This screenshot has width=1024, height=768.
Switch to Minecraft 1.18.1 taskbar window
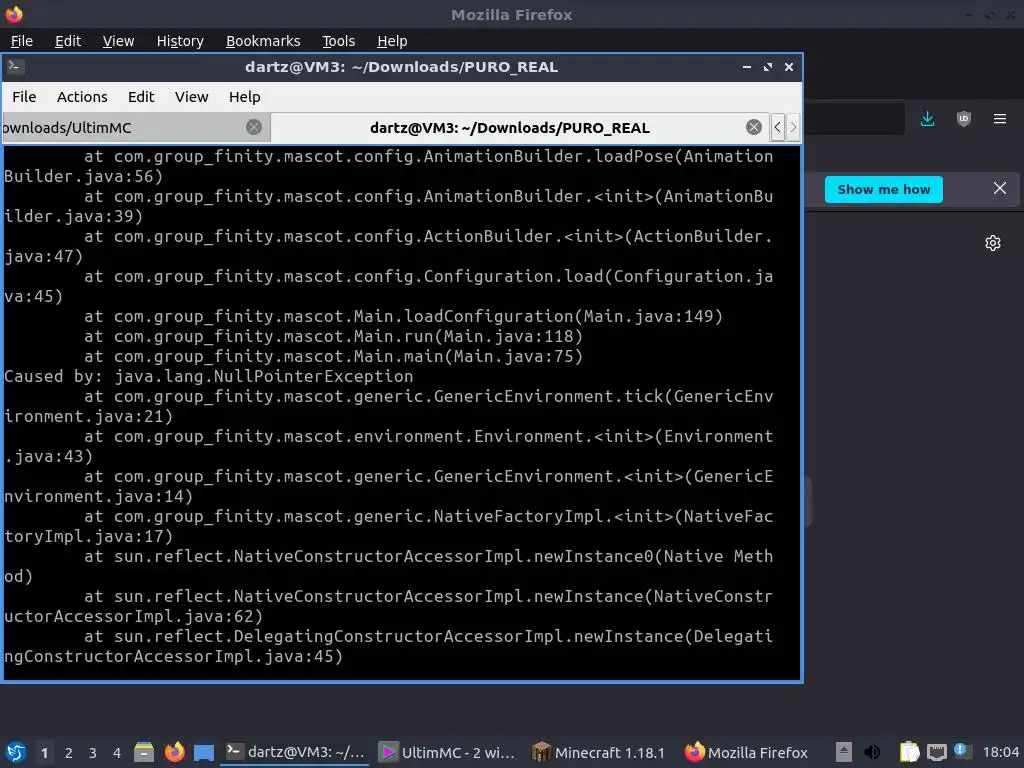[x=599, y=752]
